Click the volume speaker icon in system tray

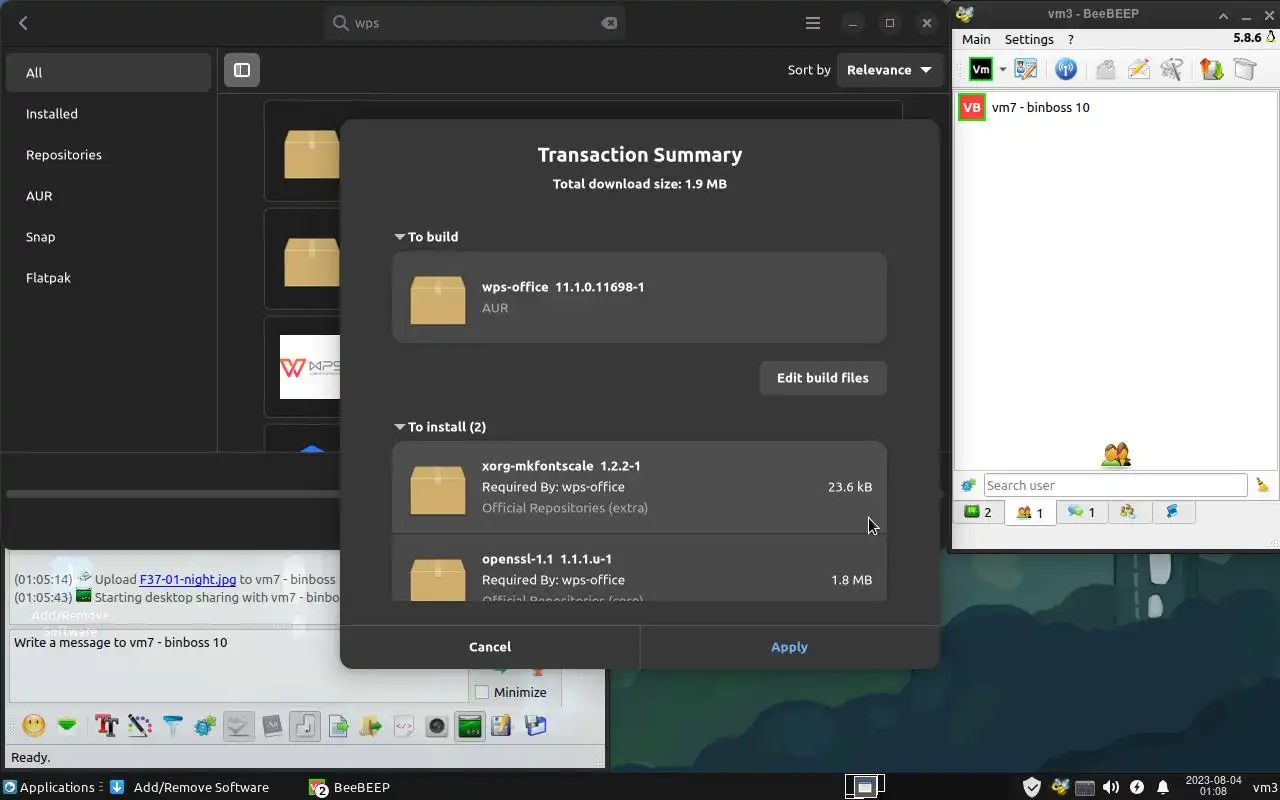click(x=1111, y=787)
